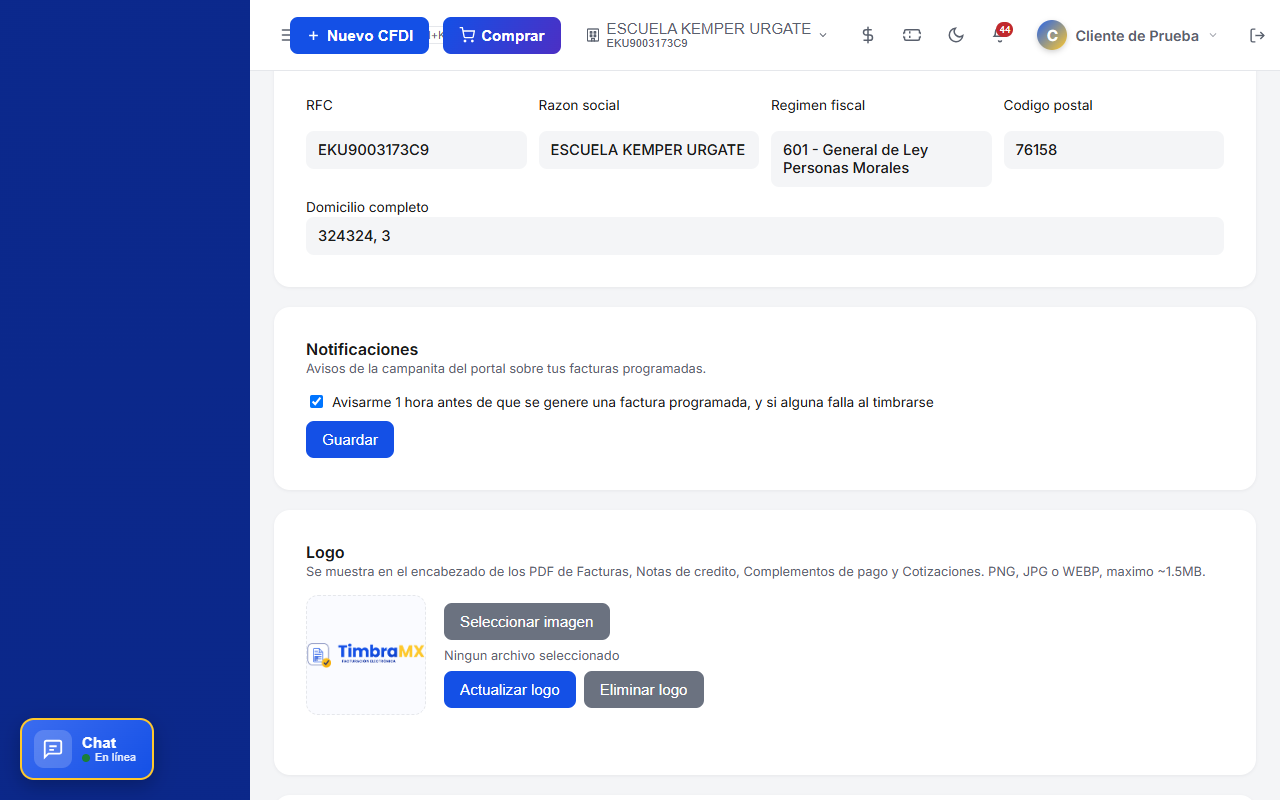Toggle the Avisarme 1 hora antes checkbox
The width and height of the screenshot is (1280, 800).
(316, 402)
